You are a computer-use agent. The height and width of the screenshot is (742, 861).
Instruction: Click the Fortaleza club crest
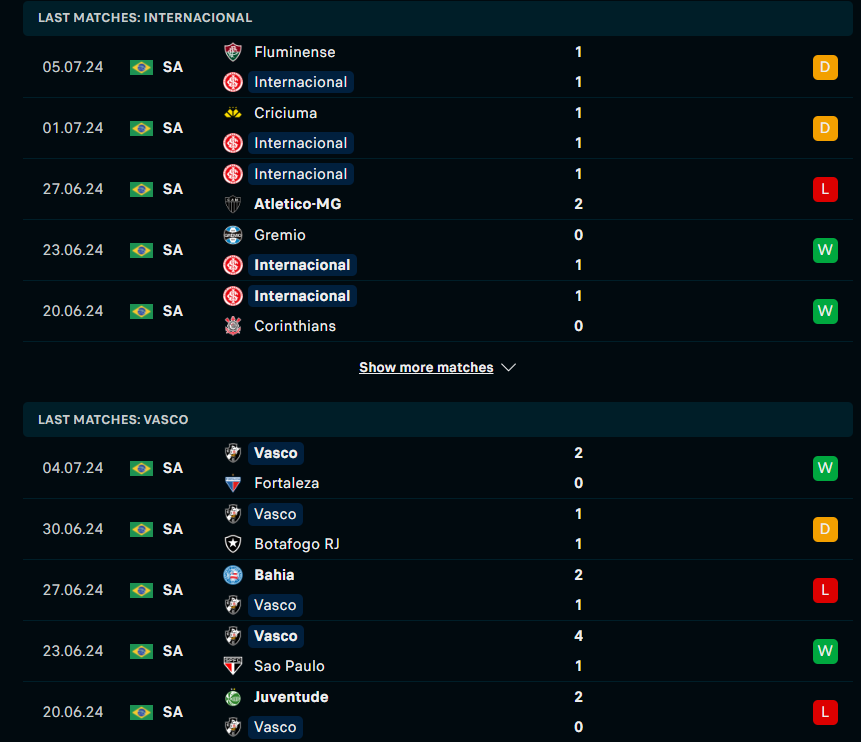point(233,483)
